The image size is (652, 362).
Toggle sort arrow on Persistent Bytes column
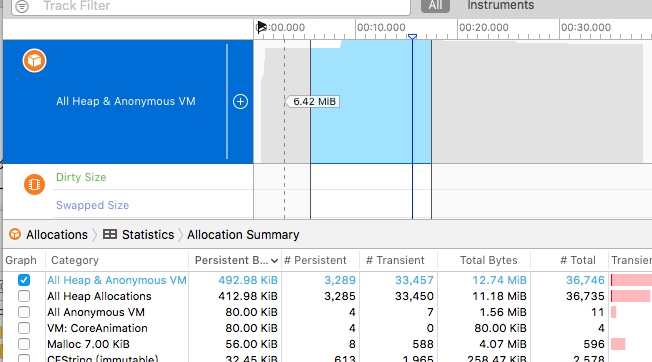point(274,261)
